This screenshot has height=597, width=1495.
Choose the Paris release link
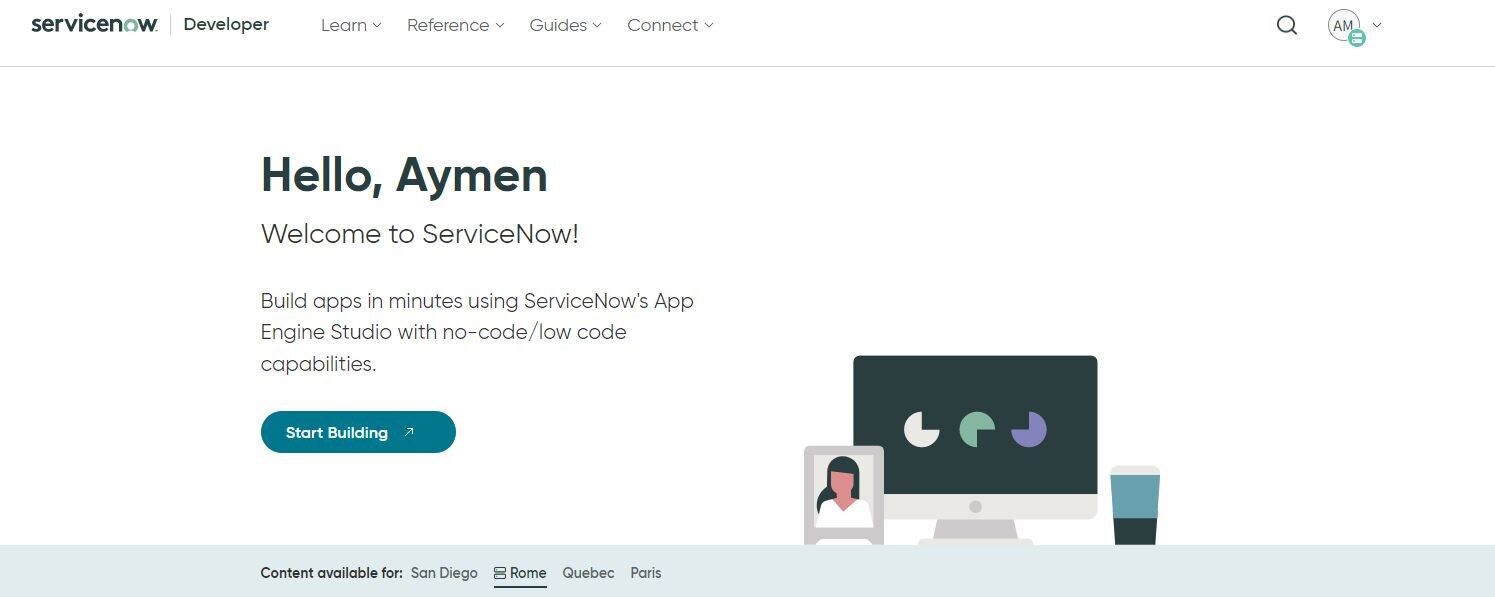pyautogui.click(x=646, y=573)
